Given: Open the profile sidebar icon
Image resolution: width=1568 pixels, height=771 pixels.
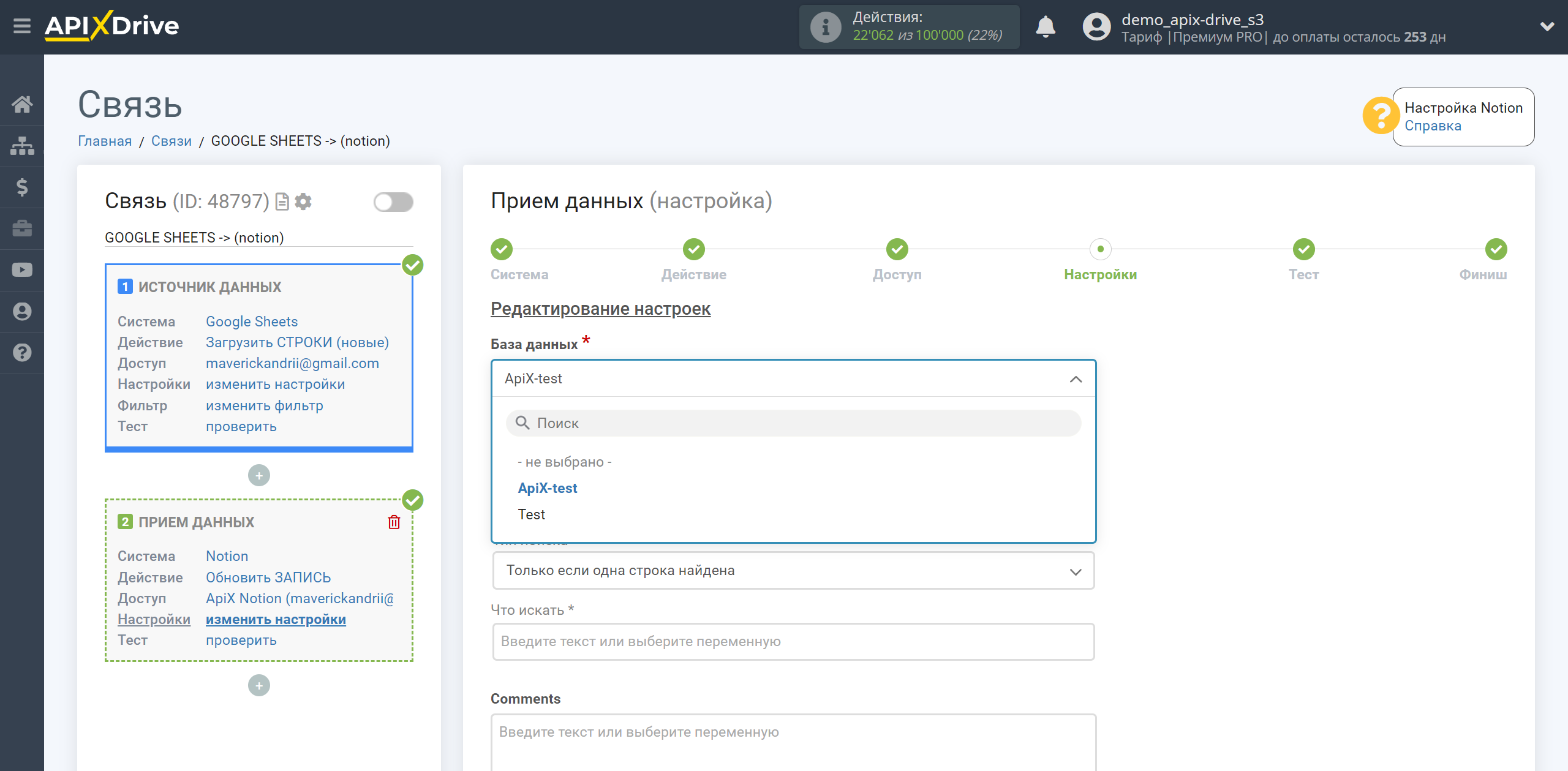Looking at the screenshot, I should pos(22,311).
